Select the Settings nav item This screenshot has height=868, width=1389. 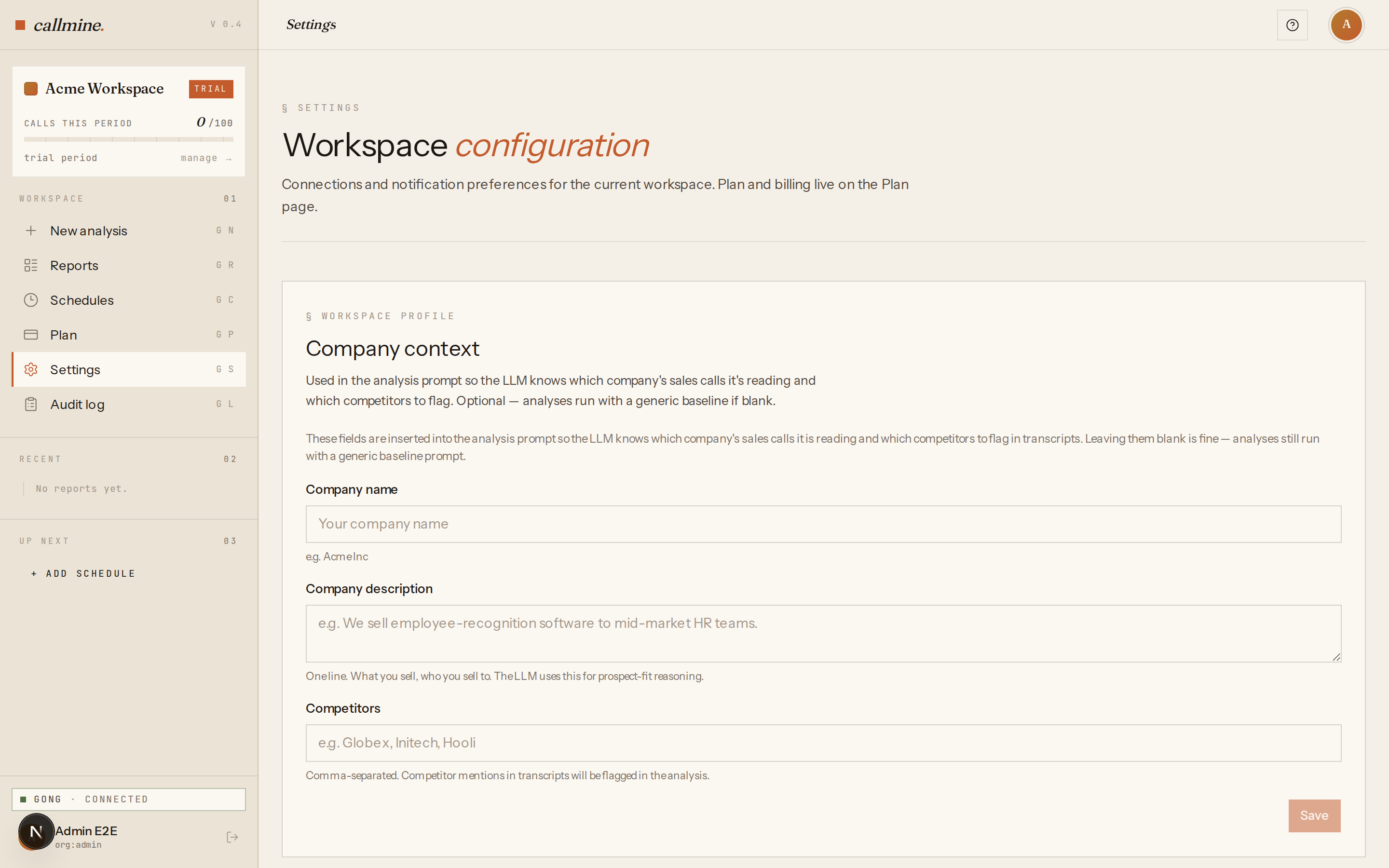point(129,369)
